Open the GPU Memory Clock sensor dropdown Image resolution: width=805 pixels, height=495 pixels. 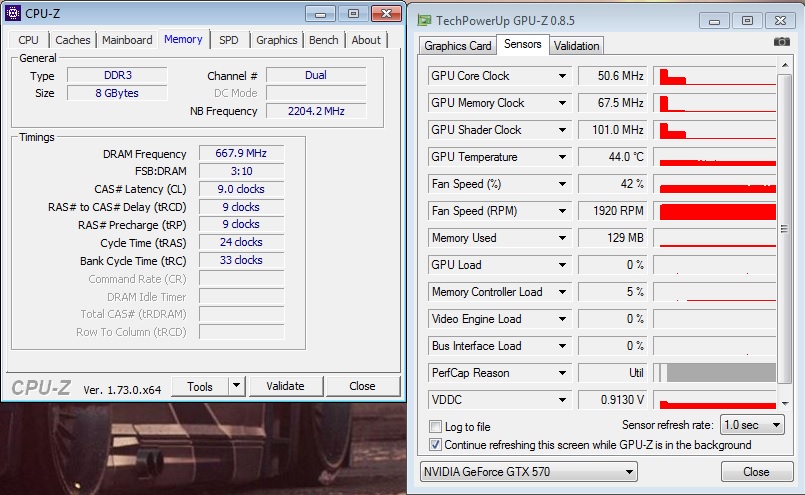tap(563, 103)
